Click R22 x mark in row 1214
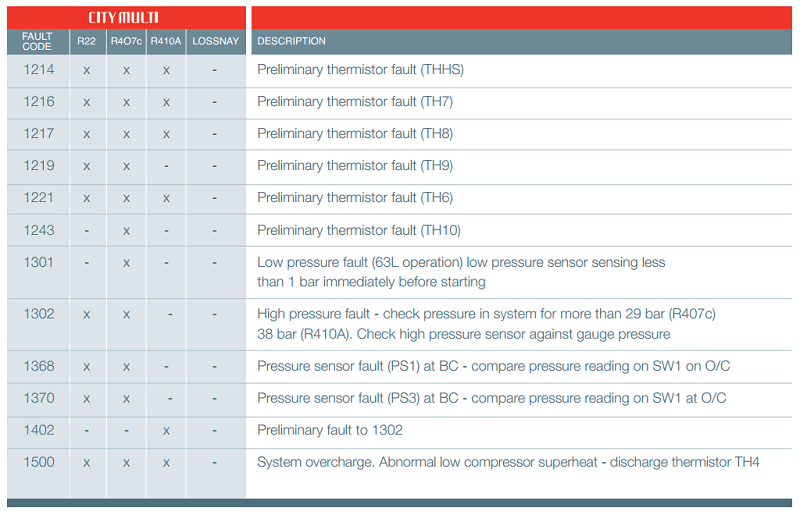The height and width of the screenshot is (515, 800). (87, 71)
